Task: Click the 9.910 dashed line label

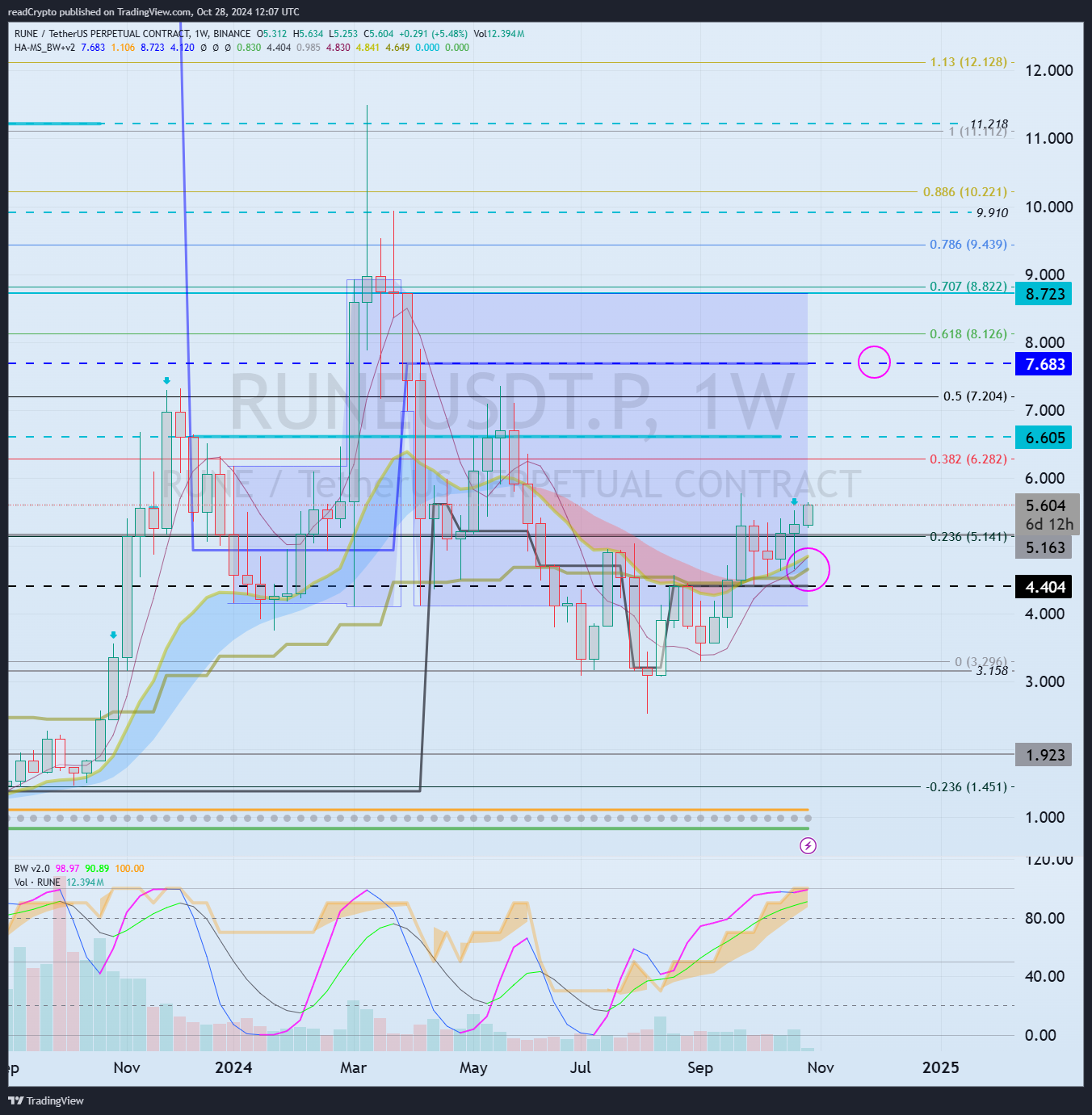Action: 993,213
